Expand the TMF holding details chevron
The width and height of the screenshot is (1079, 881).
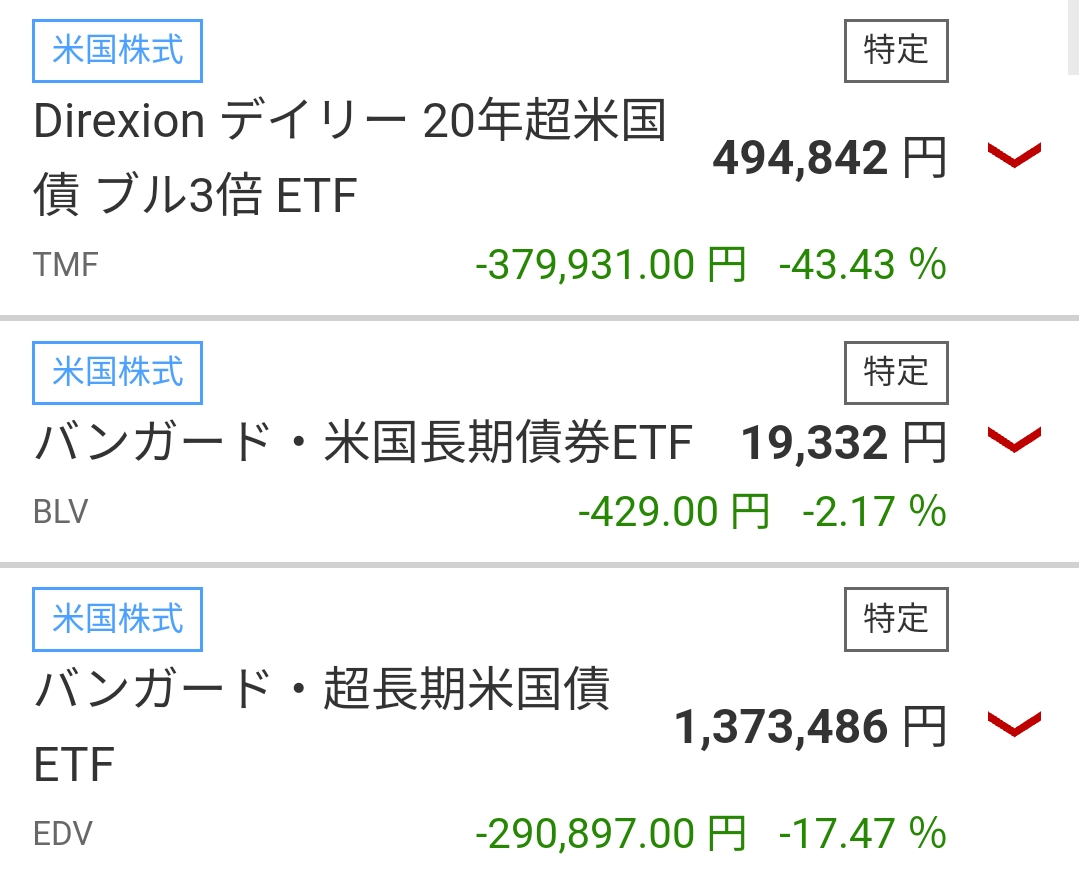pyautogui.click(x=1014, y=156)
